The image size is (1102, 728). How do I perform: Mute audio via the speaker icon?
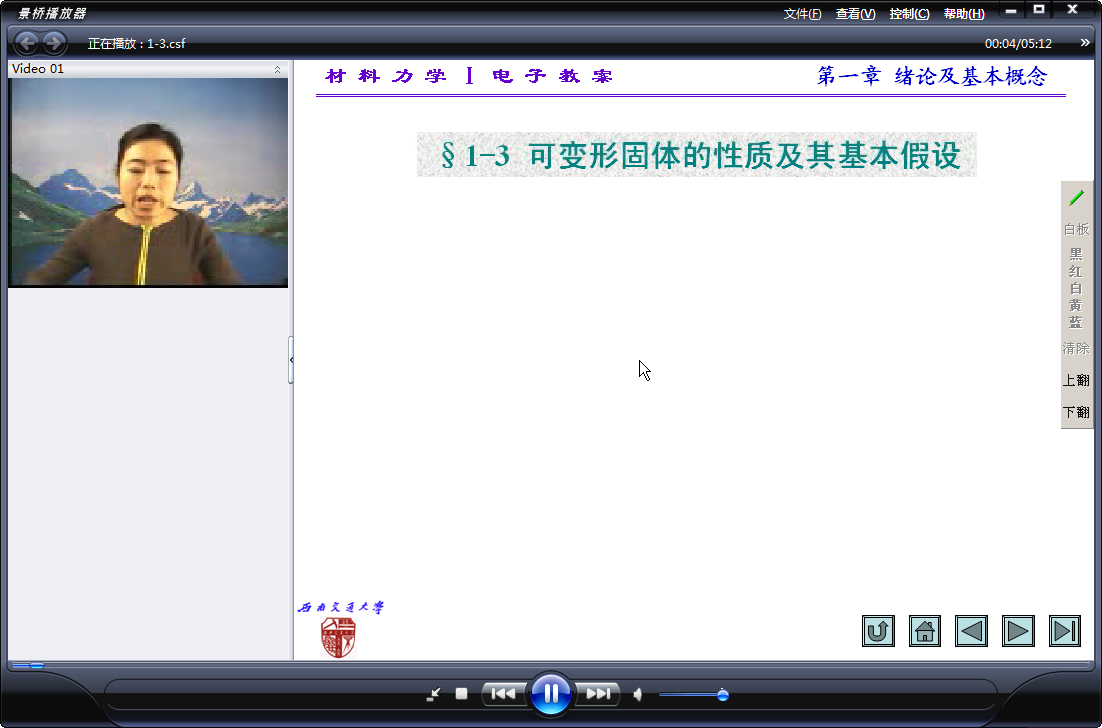[637, 695]
